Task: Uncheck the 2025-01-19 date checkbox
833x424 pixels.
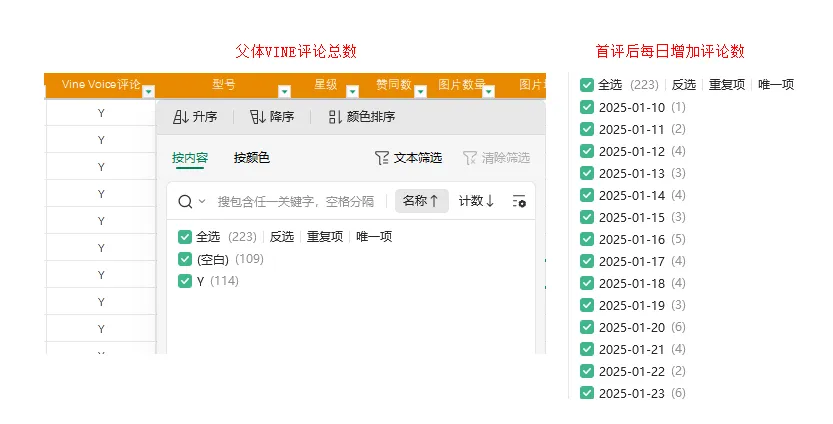Action: pyautogui.click(x=587, y=305)
